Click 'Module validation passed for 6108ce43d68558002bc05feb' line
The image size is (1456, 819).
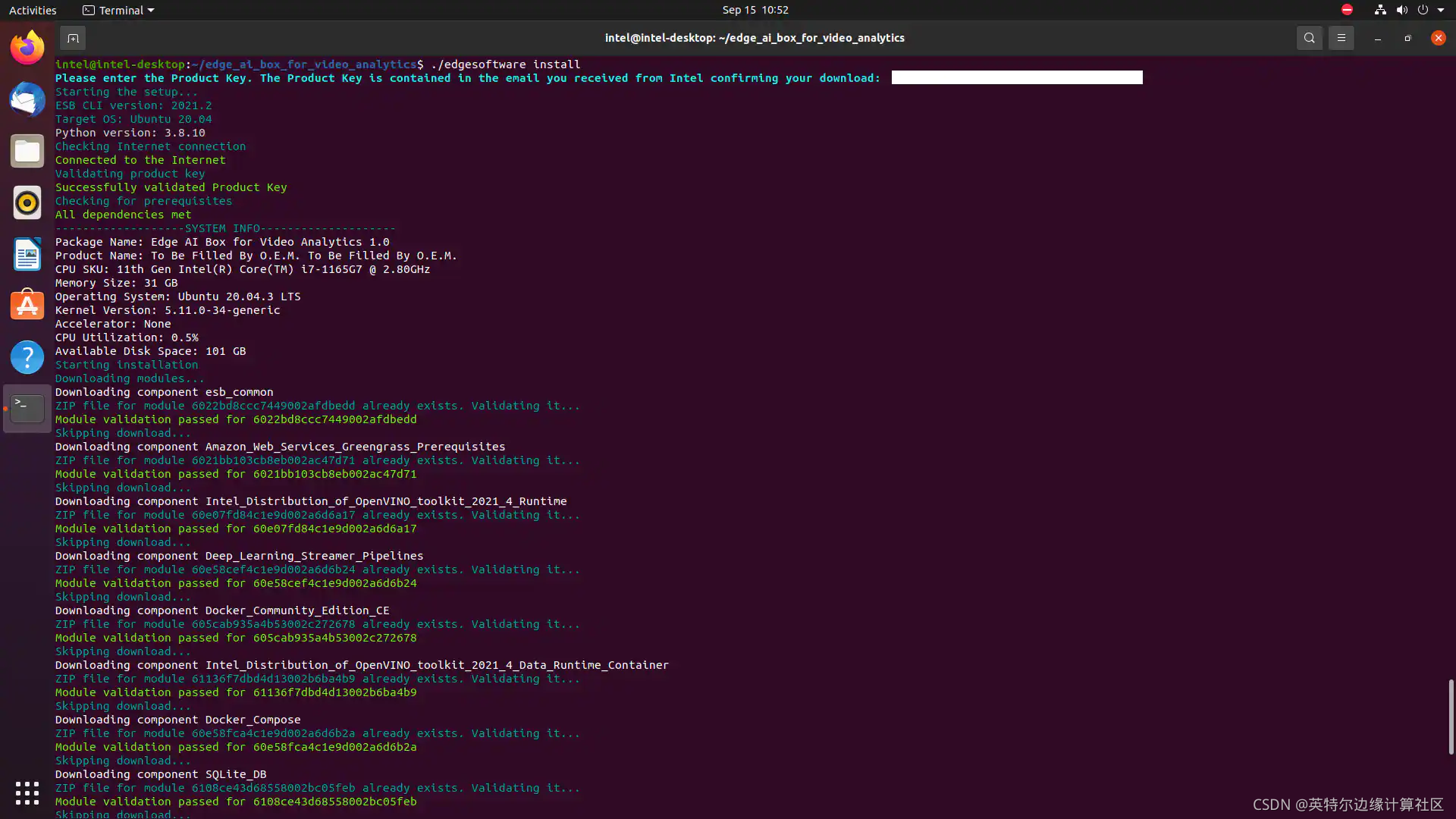tap(236, 802)
